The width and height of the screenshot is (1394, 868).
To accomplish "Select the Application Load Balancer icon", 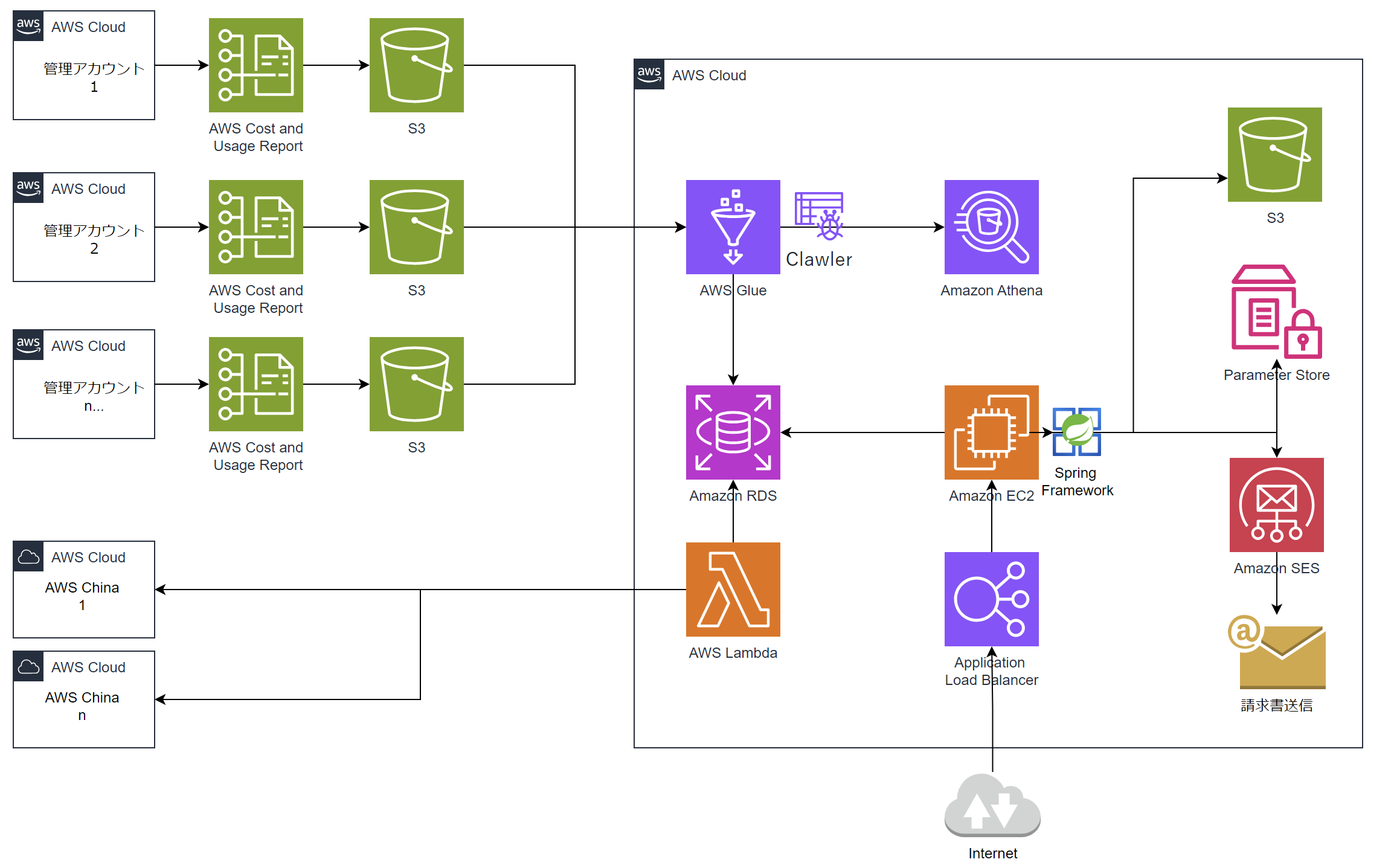I will coord(991,599).
